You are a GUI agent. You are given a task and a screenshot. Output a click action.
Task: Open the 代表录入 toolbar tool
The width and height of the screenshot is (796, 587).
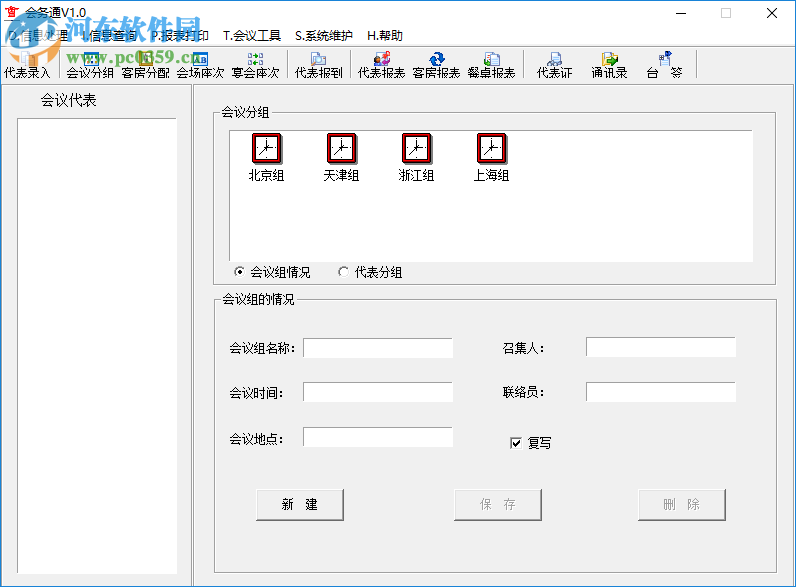point(27,64)
